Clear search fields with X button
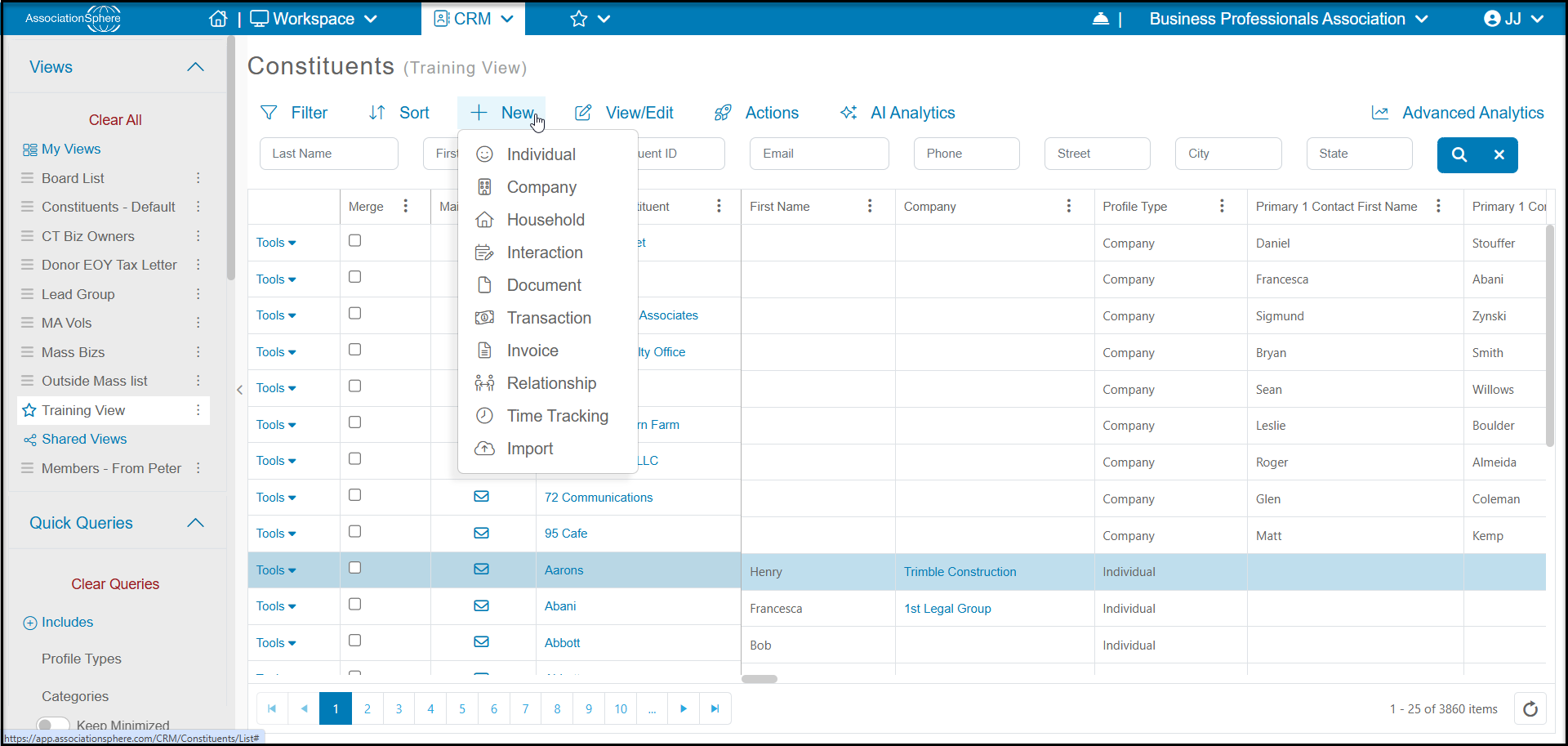The image size is (1568, 746). tap(1499, 154)
